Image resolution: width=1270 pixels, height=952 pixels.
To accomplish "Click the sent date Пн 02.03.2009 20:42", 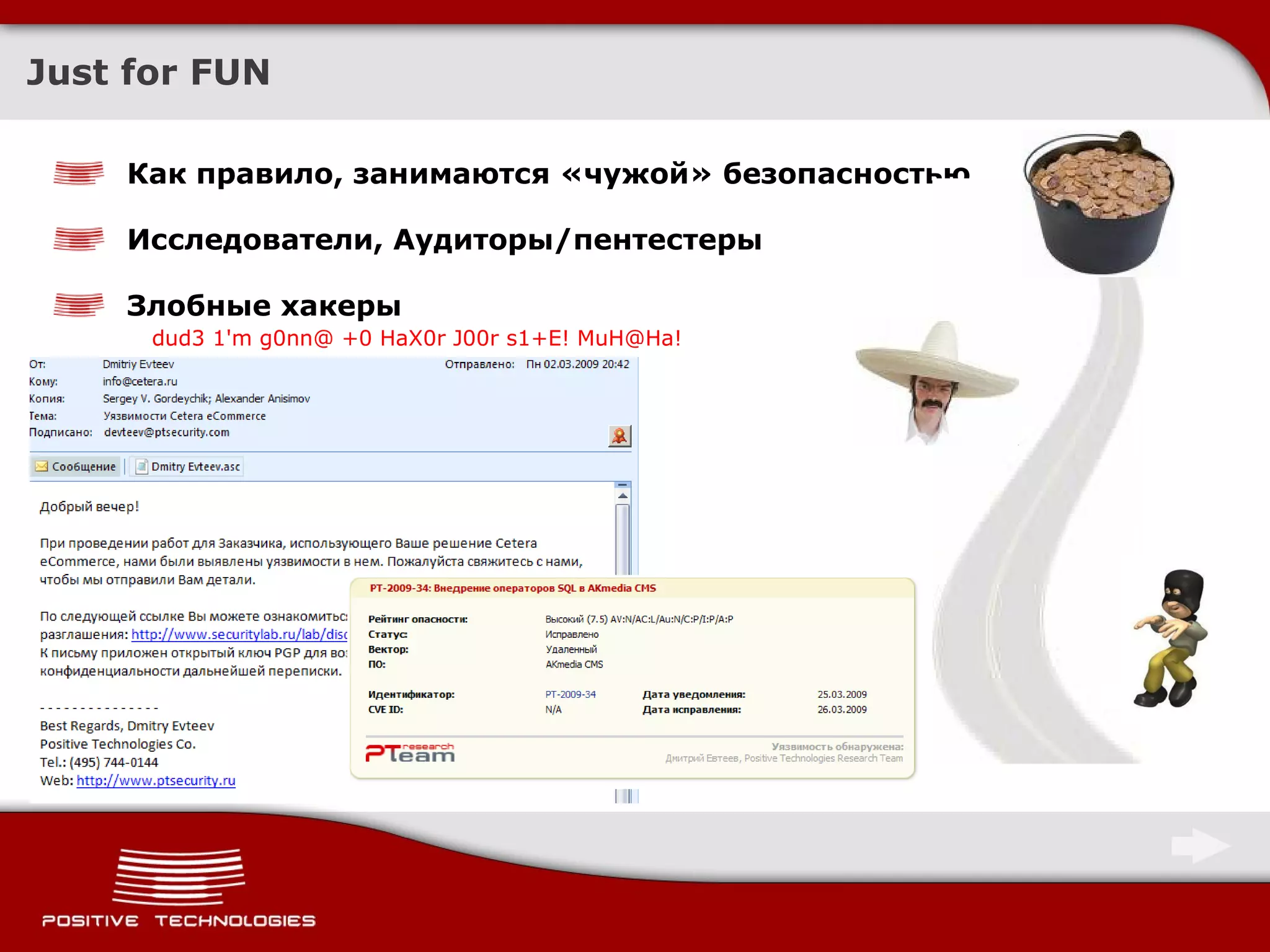I will [577, 364].
